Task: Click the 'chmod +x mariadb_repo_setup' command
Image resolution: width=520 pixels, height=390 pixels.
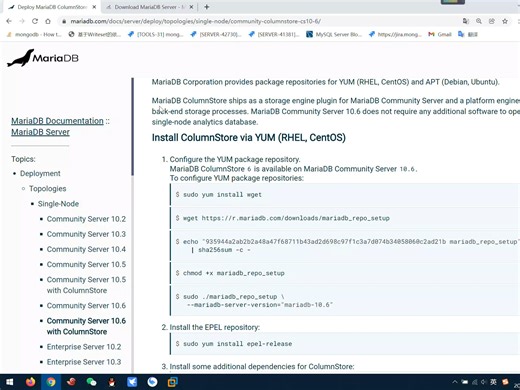Action: [345, 273]
